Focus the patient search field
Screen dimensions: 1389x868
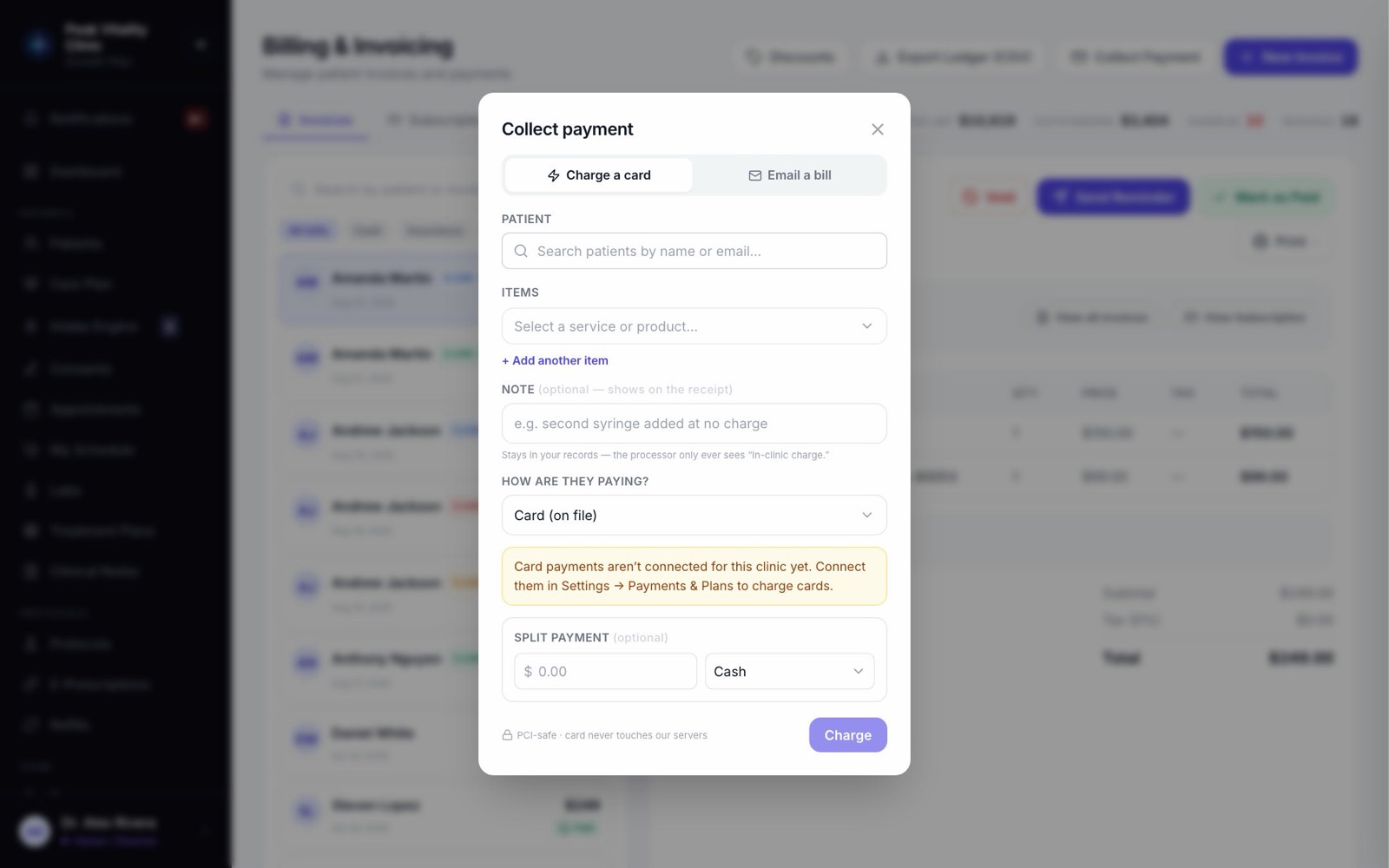click(694, 251)
